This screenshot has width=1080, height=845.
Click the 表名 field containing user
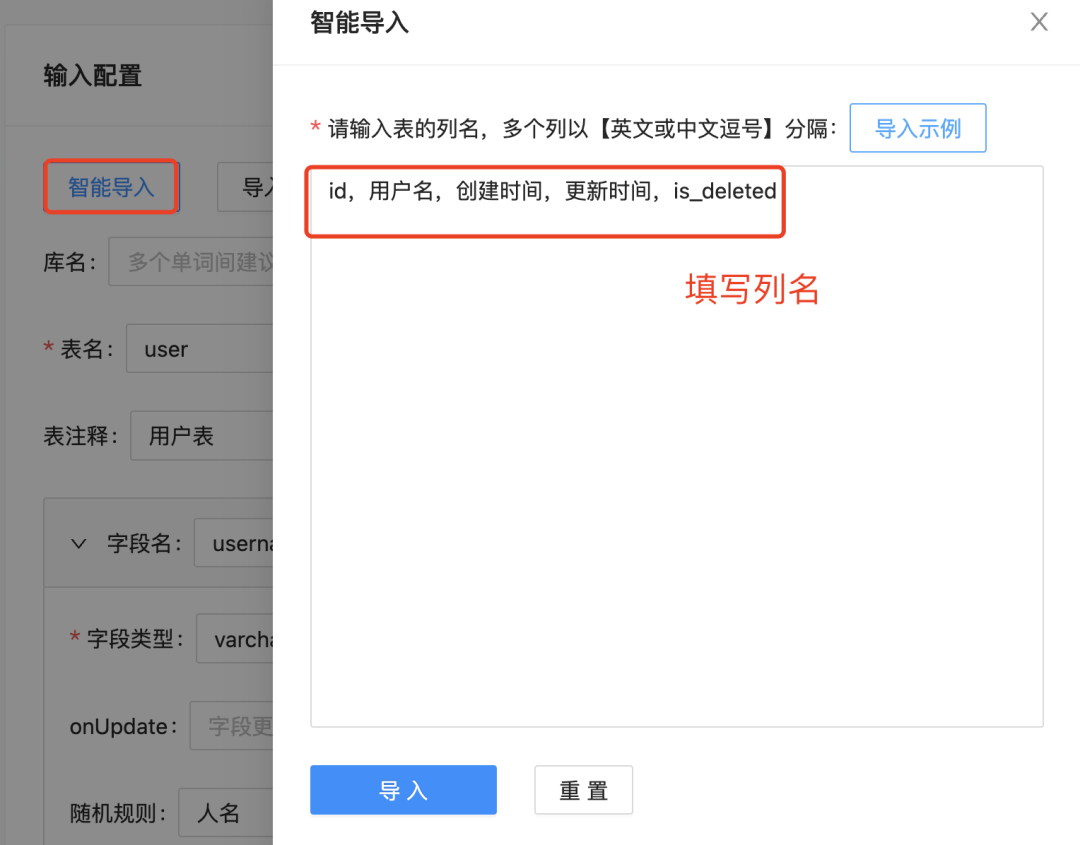pyautogui.click(x=198, y=349)
